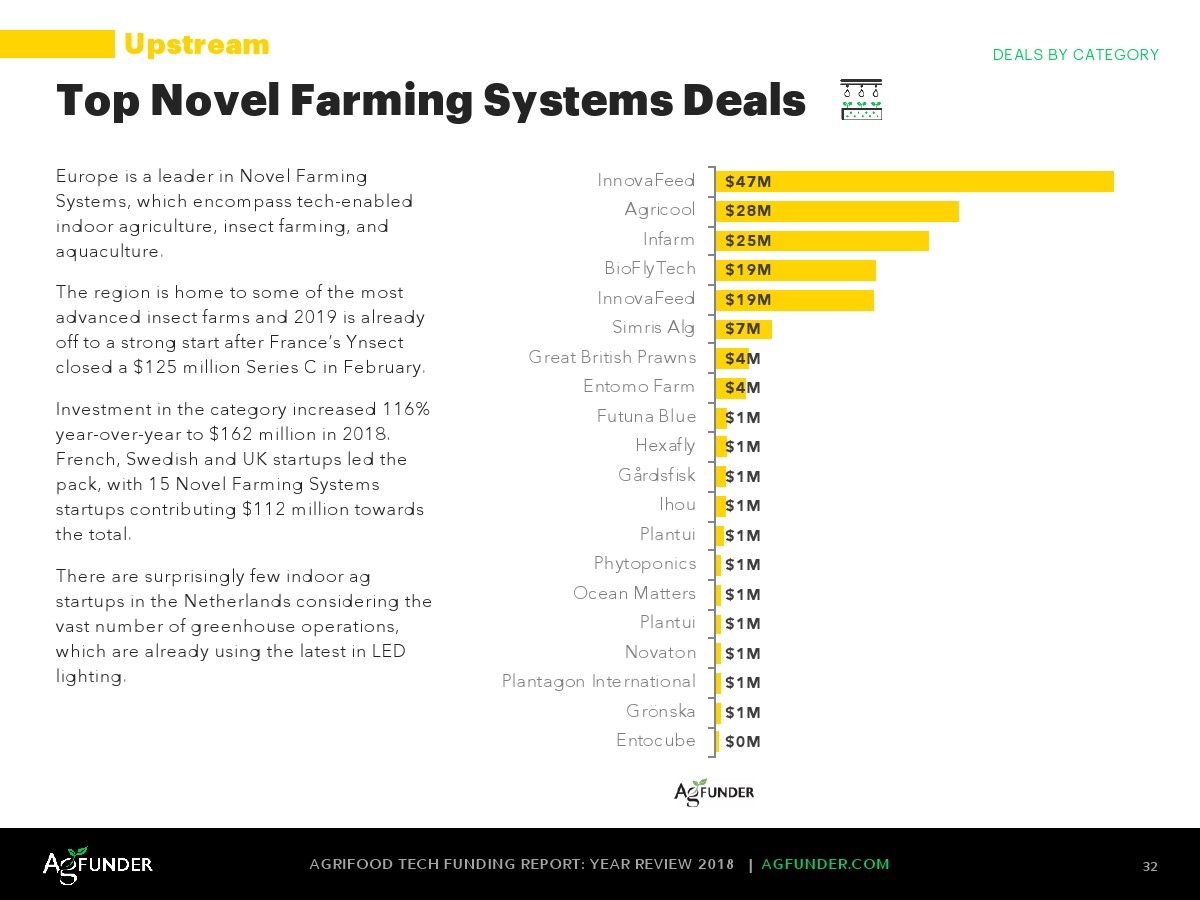The image size is (1200, 900).
Task: Select the Infarm $25M bar
Action: [822, 240]
